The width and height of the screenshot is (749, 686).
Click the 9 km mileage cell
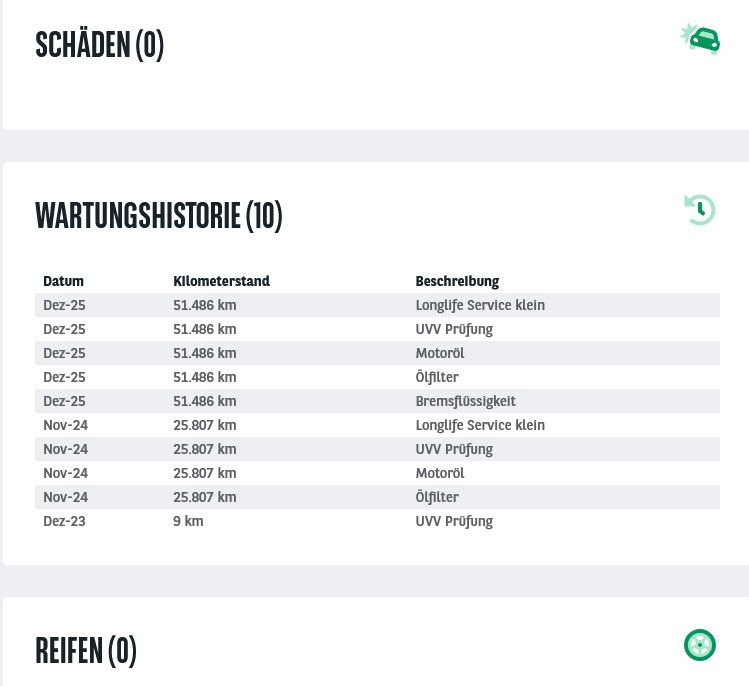tap(188, 521)
